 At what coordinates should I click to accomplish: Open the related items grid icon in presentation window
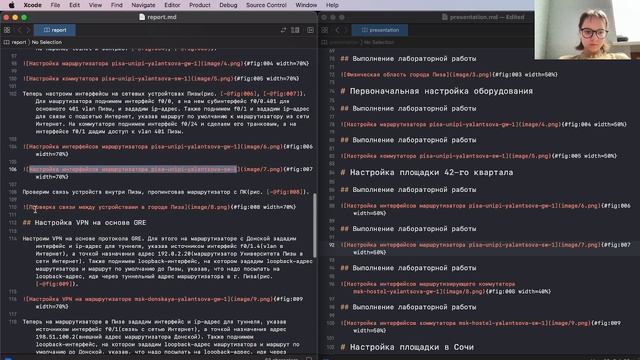(x=324, y=30)
